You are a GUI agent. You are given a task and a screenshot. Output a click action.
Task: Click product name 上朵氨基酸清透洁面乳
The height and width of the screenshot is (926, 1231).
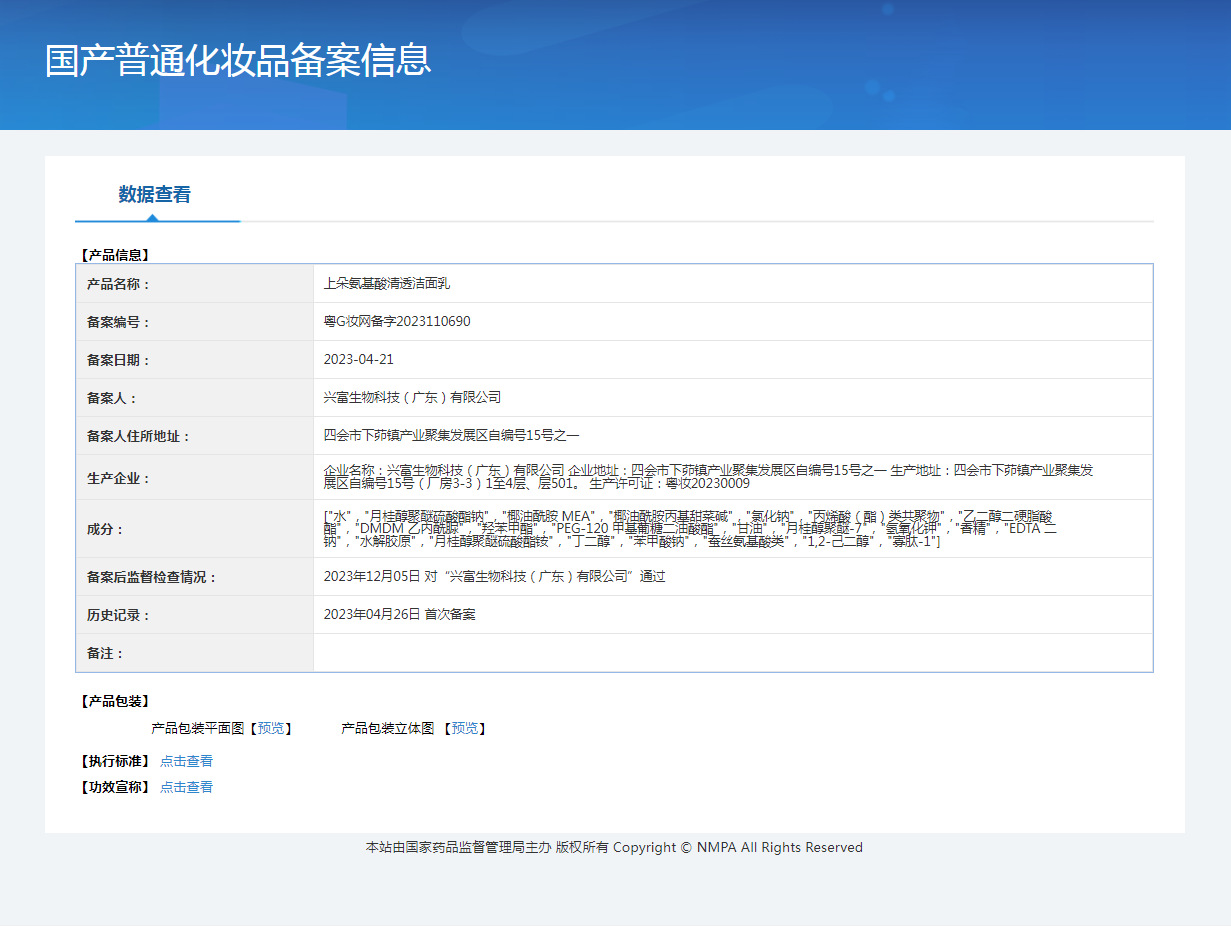point(387,283)
